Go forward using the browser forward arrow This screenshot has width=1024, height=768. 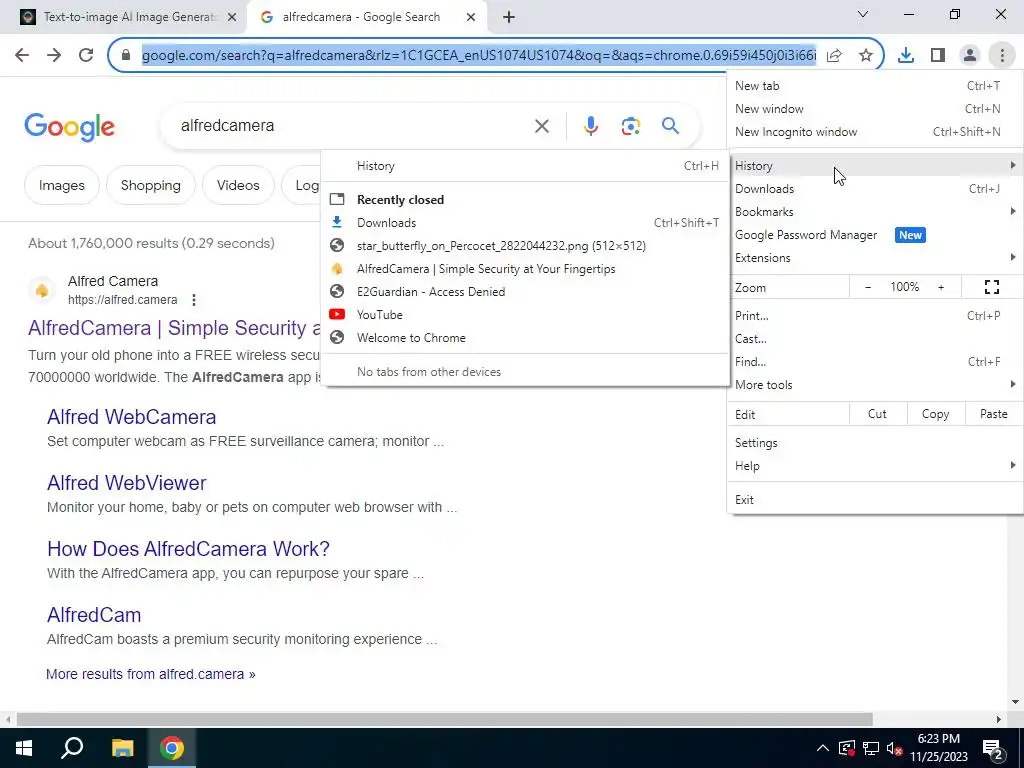click(54, 55)
